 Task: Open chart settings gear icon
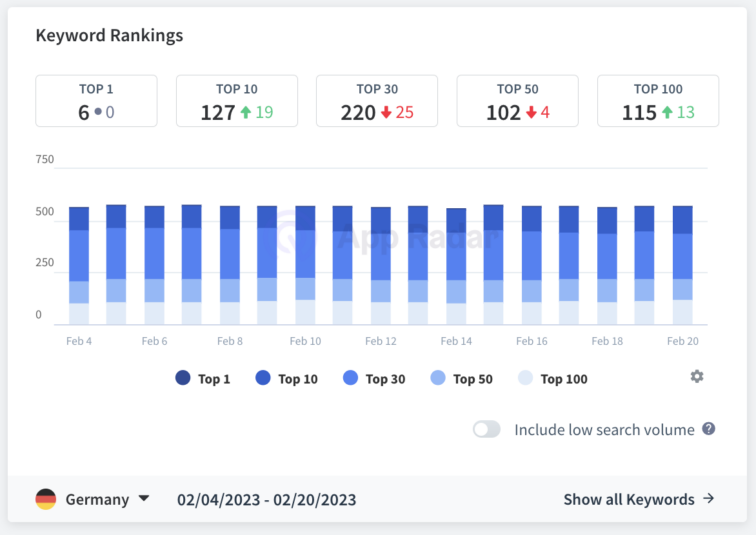click(697, 376)
